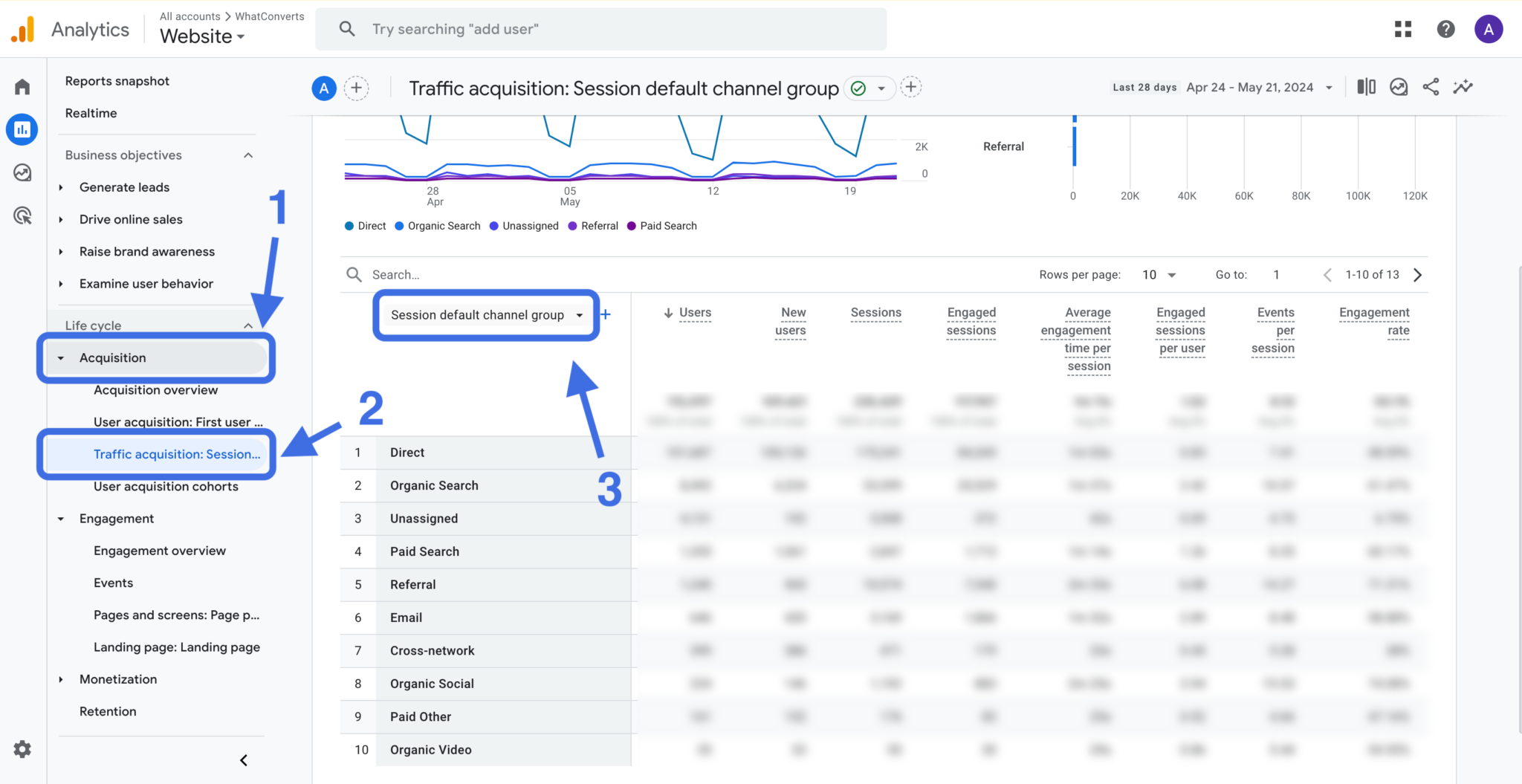Click the Google apps grid icon

tap(1403, 29)
